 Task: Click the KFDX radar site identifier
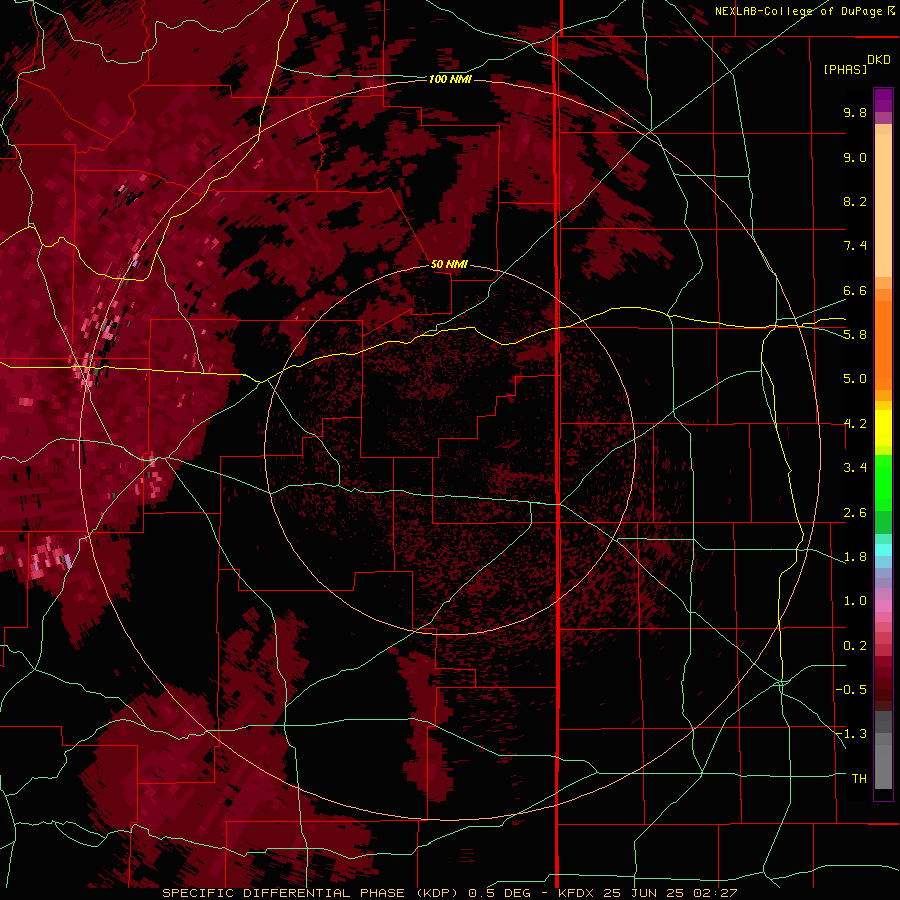(x=576, y=893)
